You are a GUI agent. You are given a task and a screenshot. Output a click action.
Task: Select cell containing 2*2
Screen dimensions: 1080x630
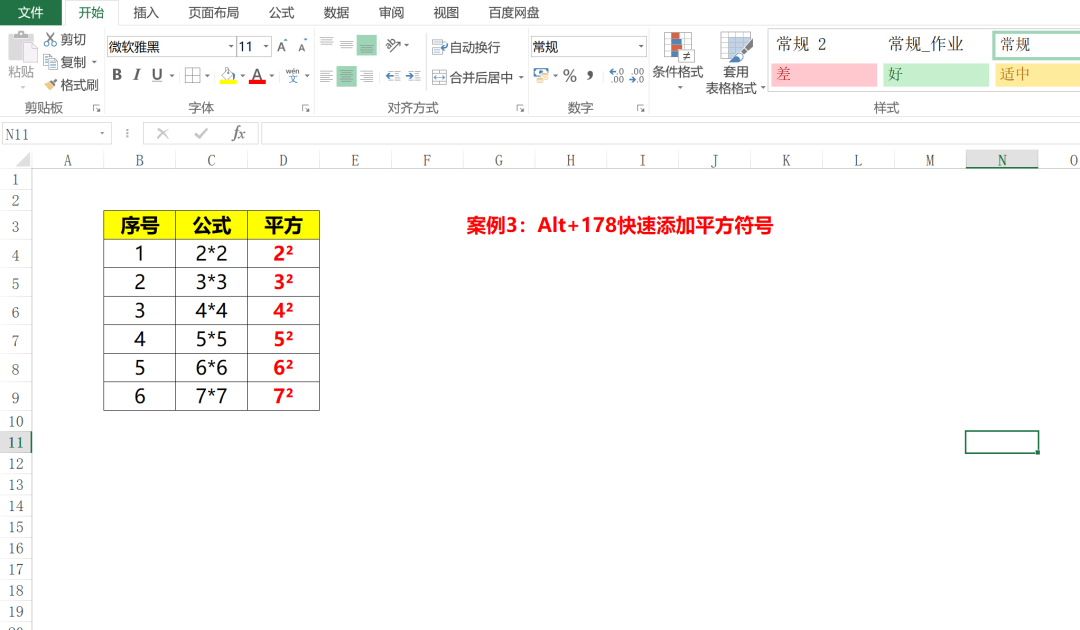(x=211, y=253)
